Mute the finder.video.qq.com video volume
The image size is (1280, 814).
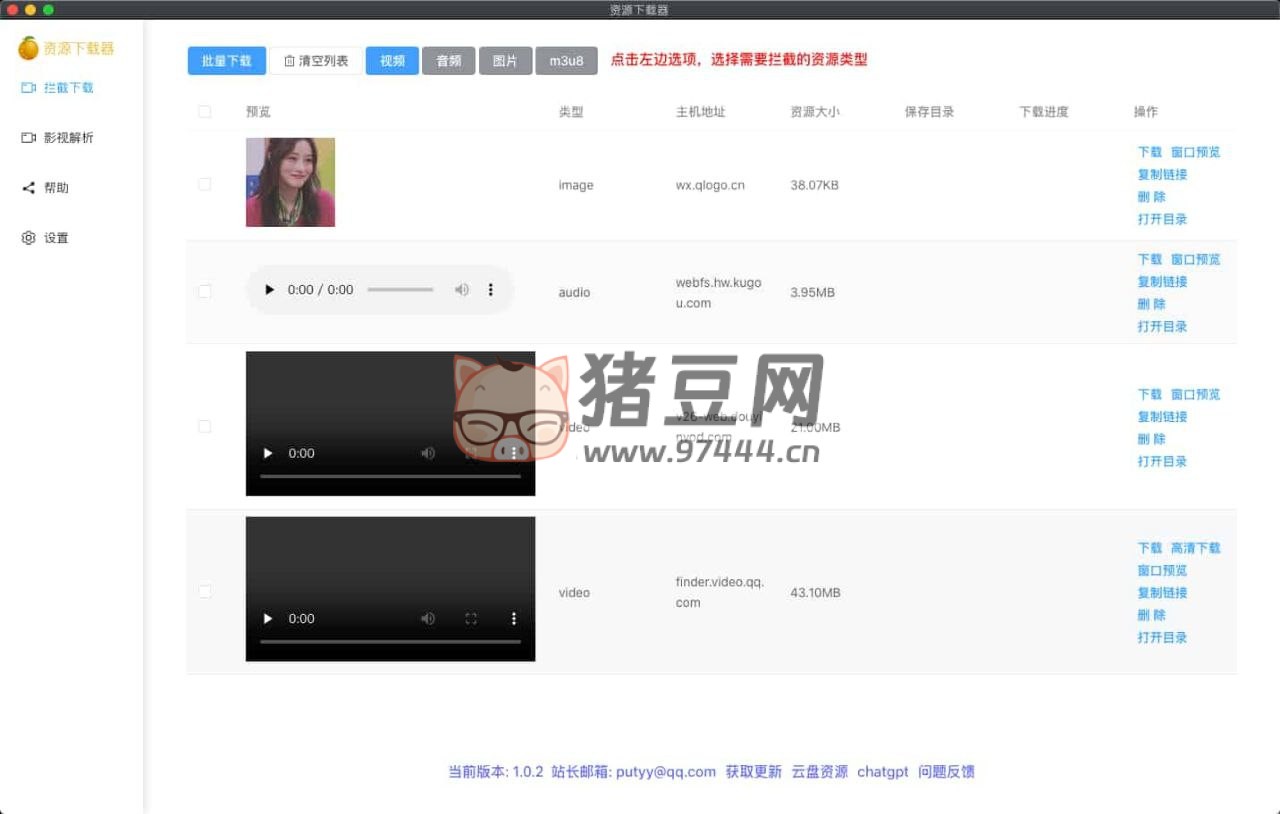pyautogui.click(x=428, y=619)
